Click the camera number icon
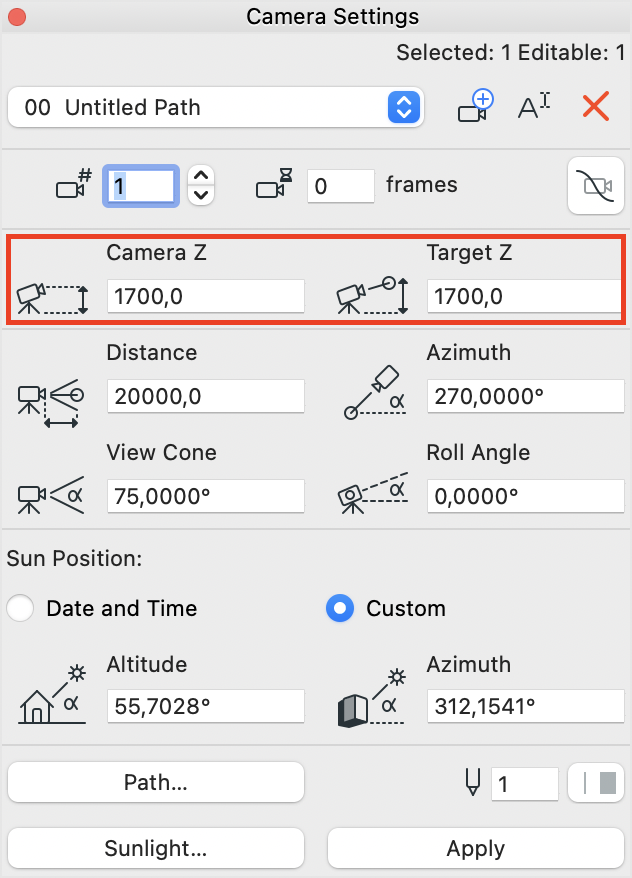This screenshot has height=878, width=632. pos(74,184)
